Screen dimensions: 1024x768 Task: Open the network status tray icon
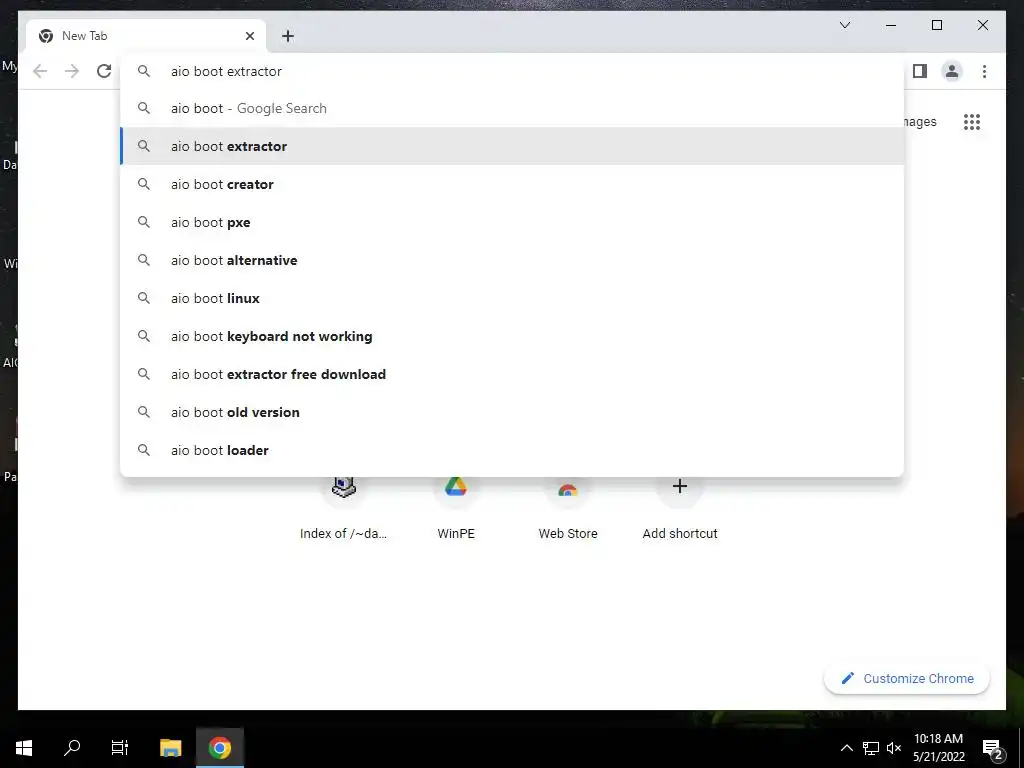871,748
